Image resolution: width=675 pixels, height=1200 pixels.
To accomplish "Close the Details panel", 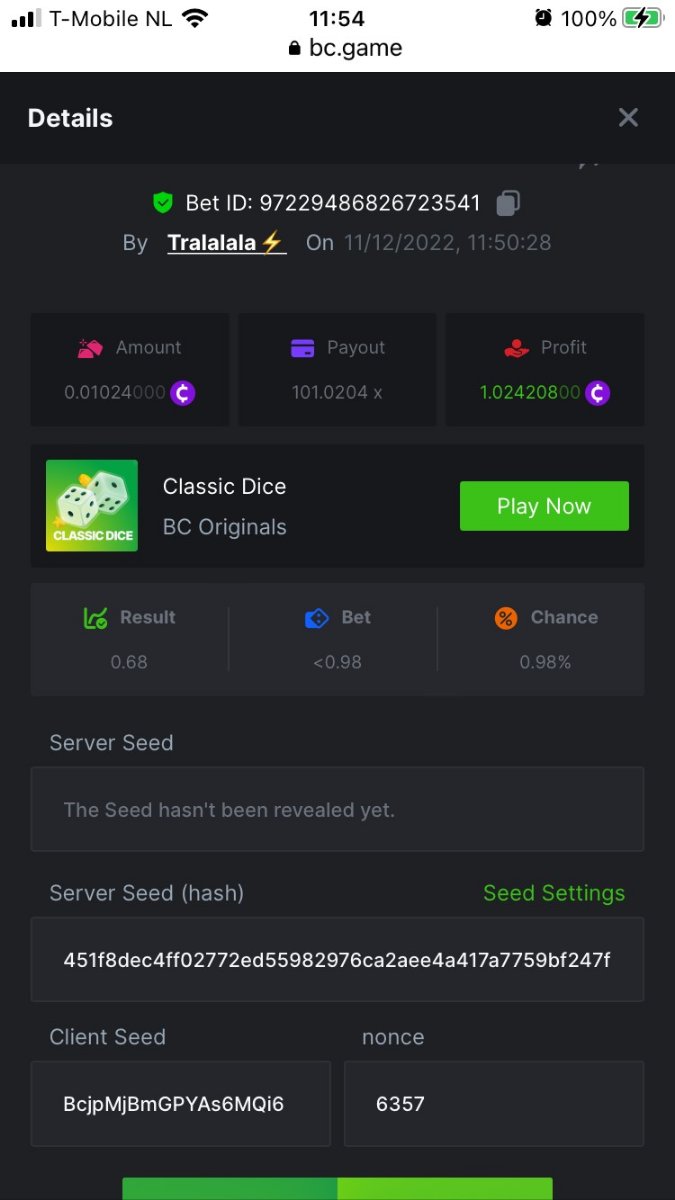I will pos(628,118).
